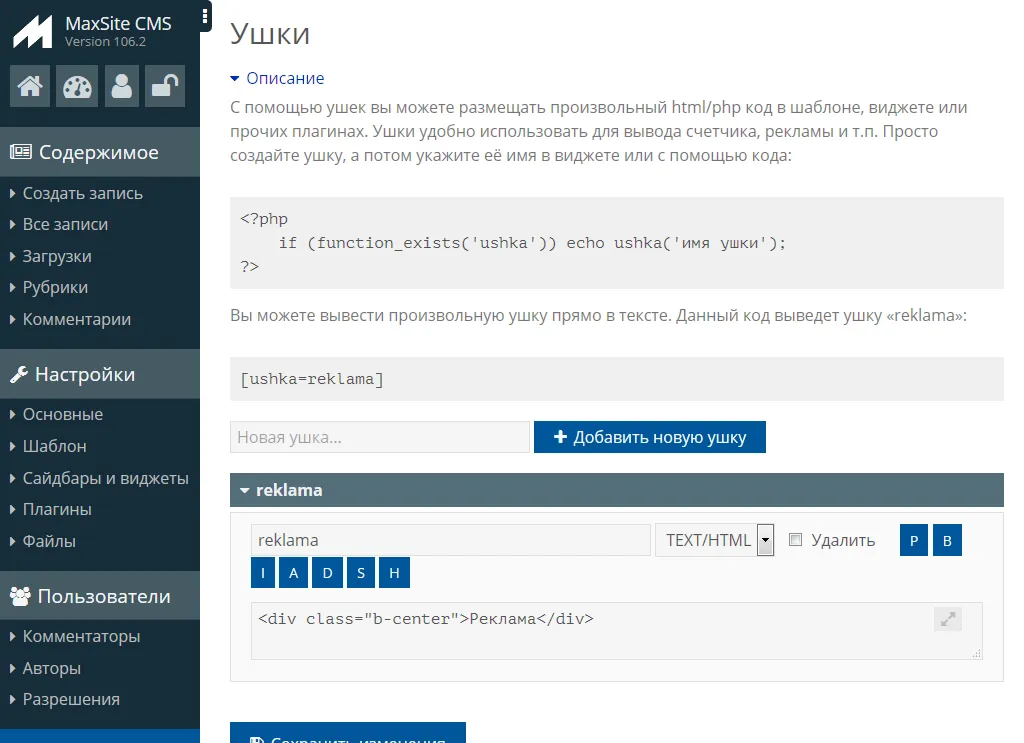Click the reklama name text field
The image size is (1024, 743).
point(450,540)
